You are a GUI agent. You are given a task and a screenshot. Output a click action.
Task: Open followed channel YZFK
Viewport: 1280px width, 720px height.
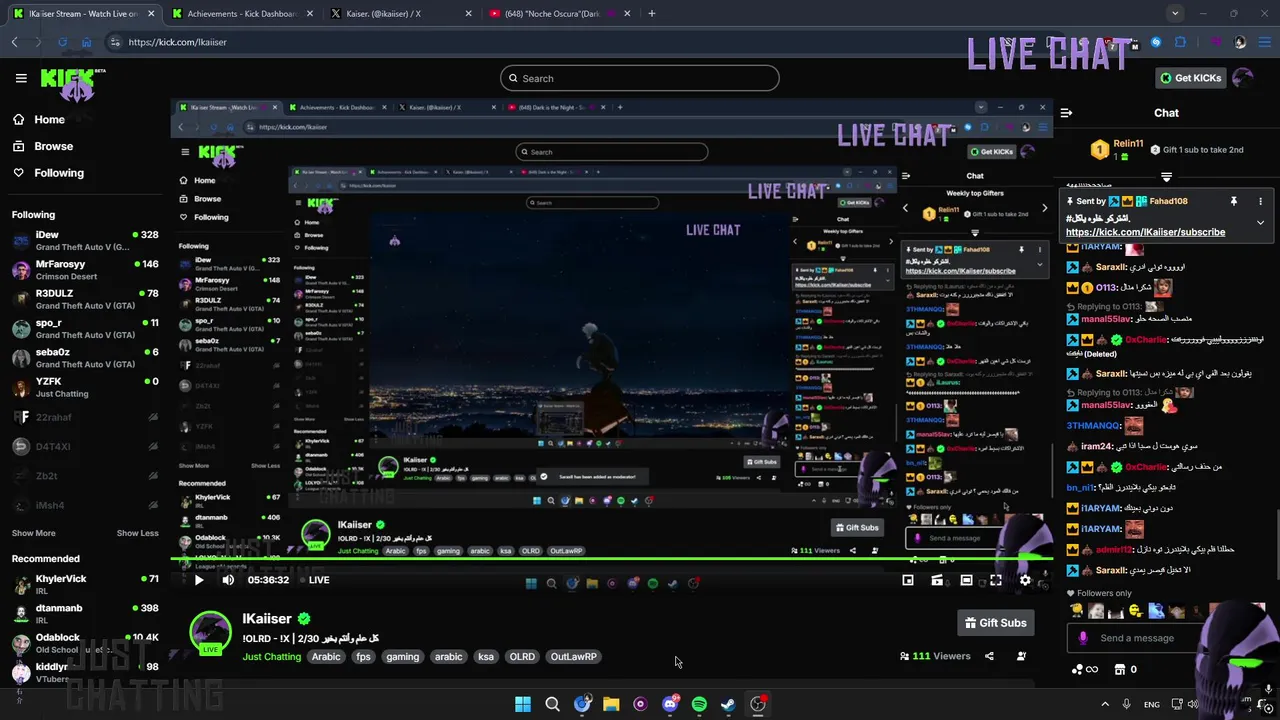tap(85, 387)
